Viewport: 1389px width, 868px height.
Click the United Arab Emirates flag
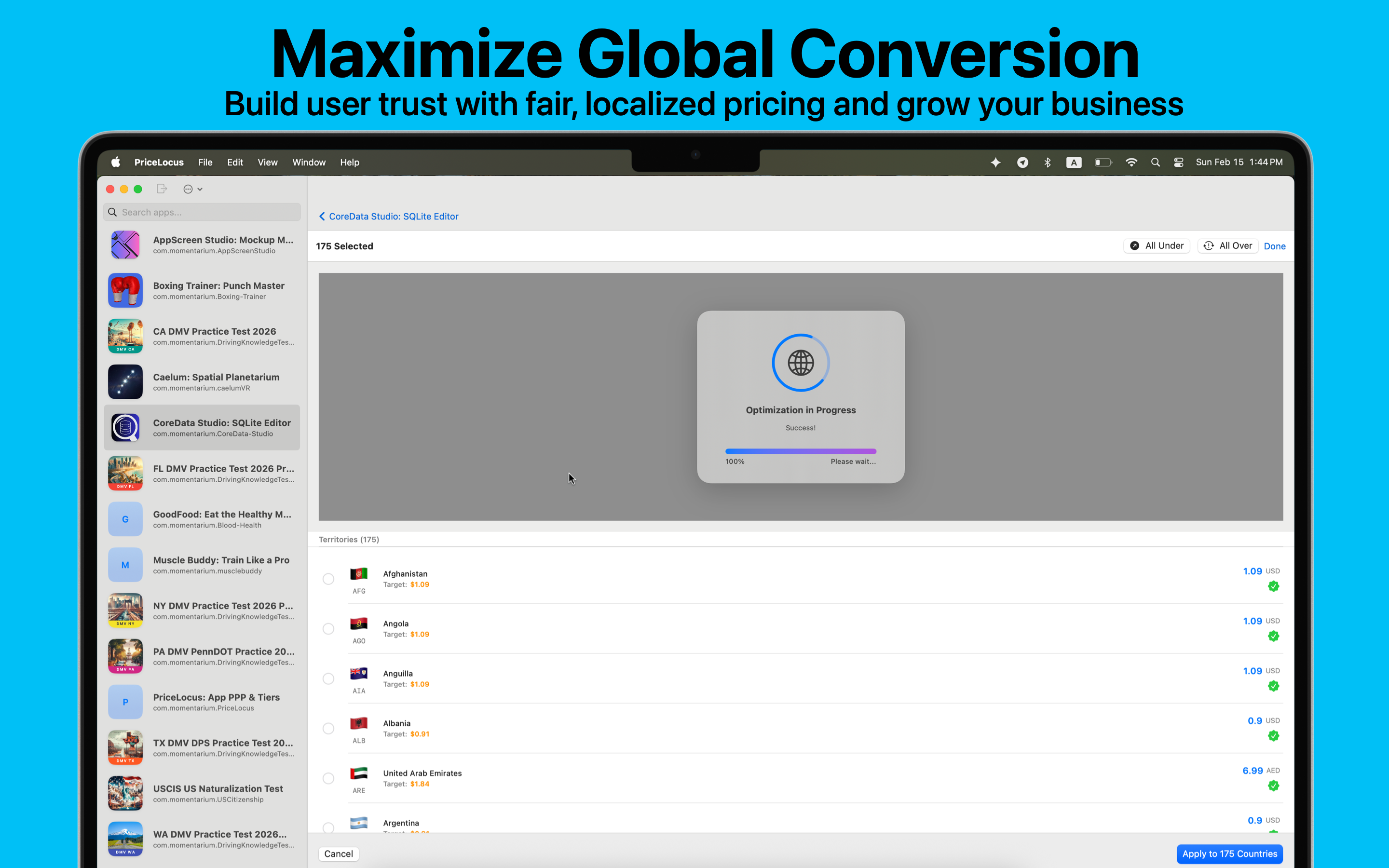pyautogui.click(x=359, y=773)
